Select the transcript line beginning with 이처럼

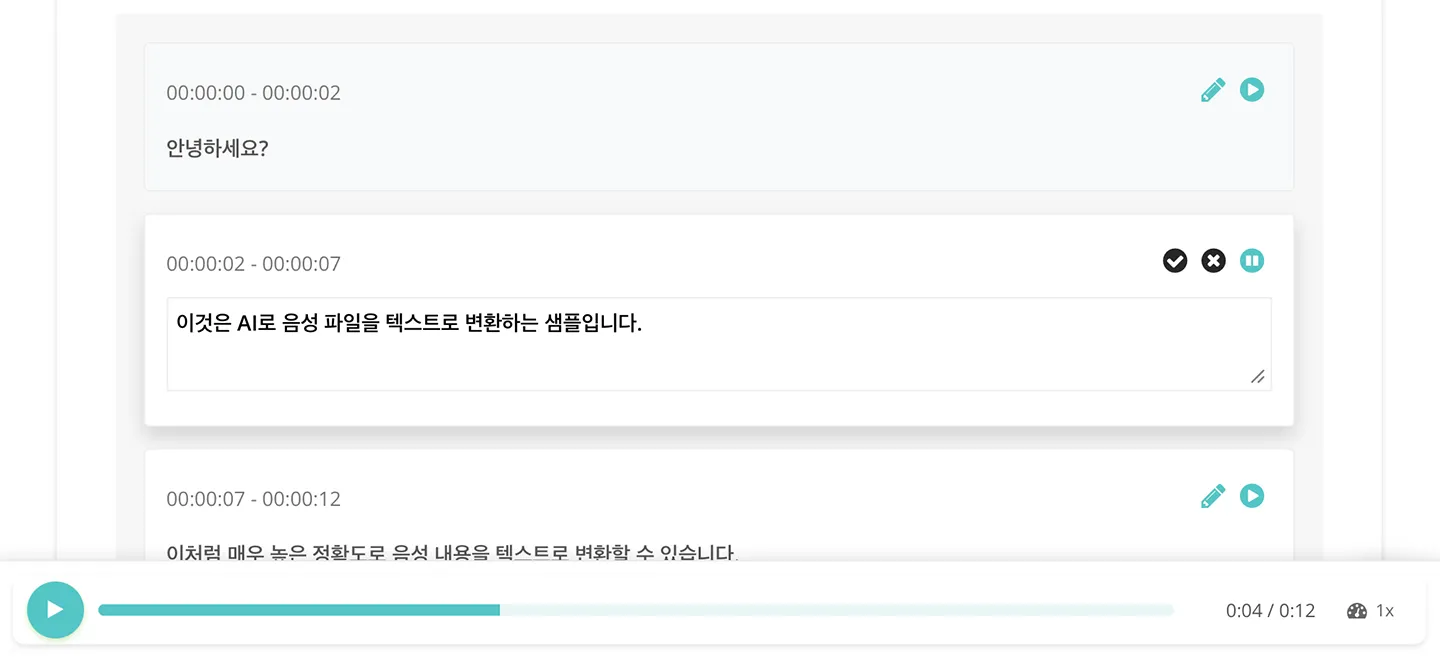452,552
